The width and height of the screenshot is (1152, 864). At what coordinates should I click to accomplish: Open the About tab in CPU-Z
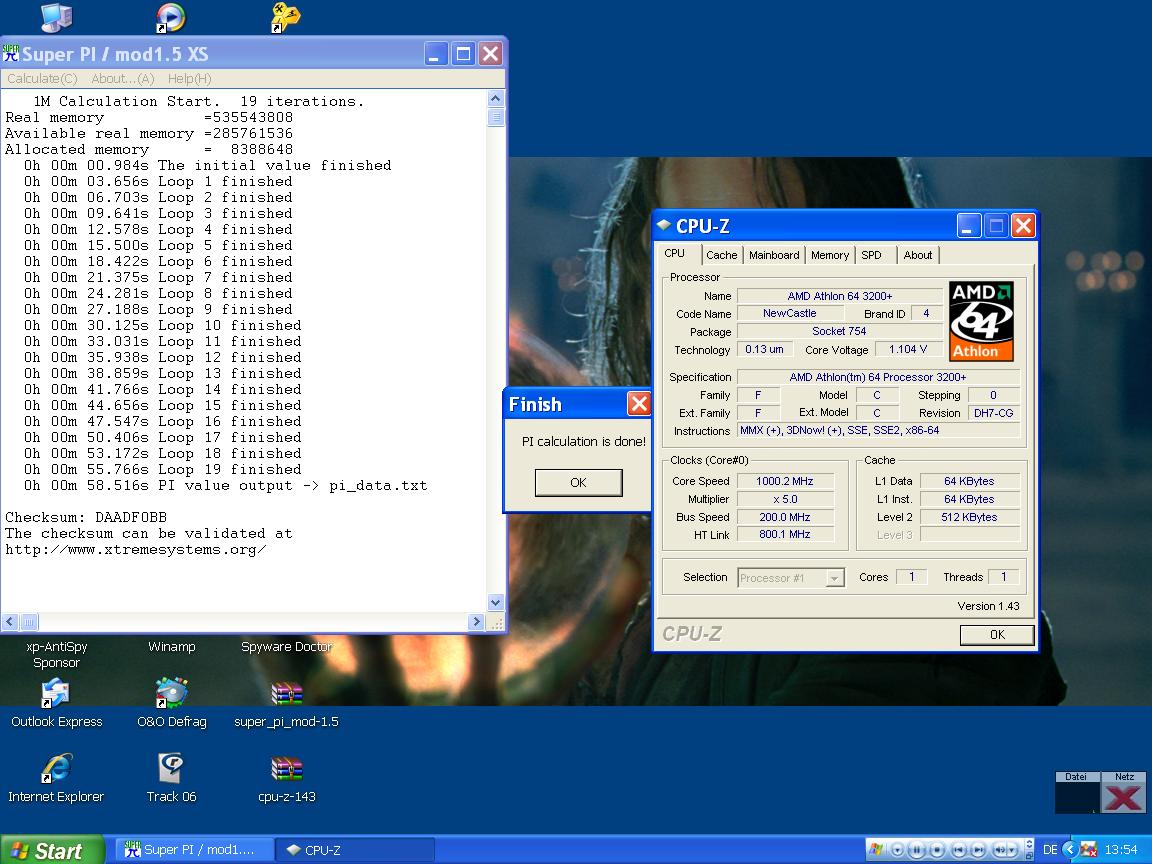coord(918,255)
